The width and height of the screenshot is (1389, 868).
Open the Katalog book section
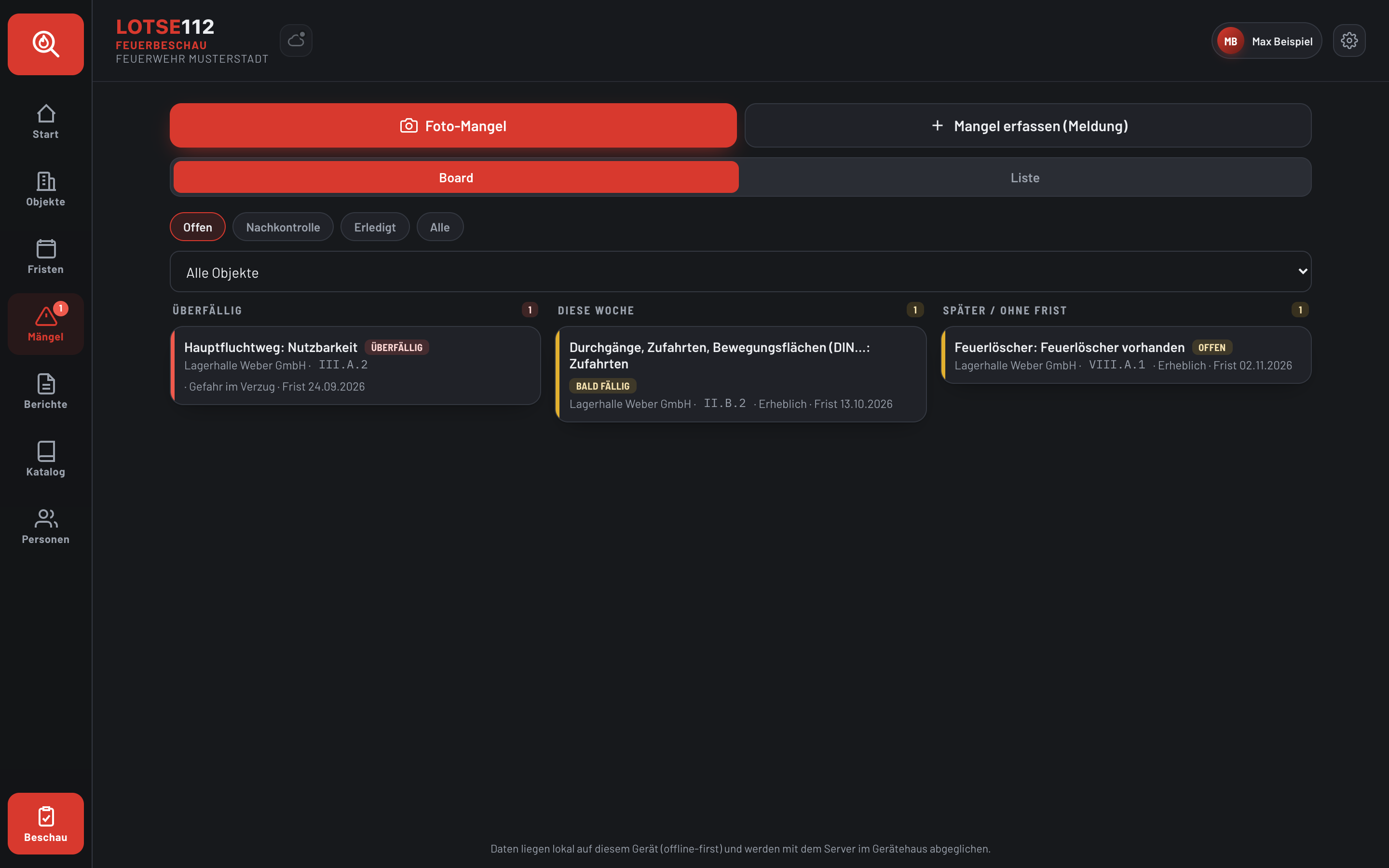point(45,459)
